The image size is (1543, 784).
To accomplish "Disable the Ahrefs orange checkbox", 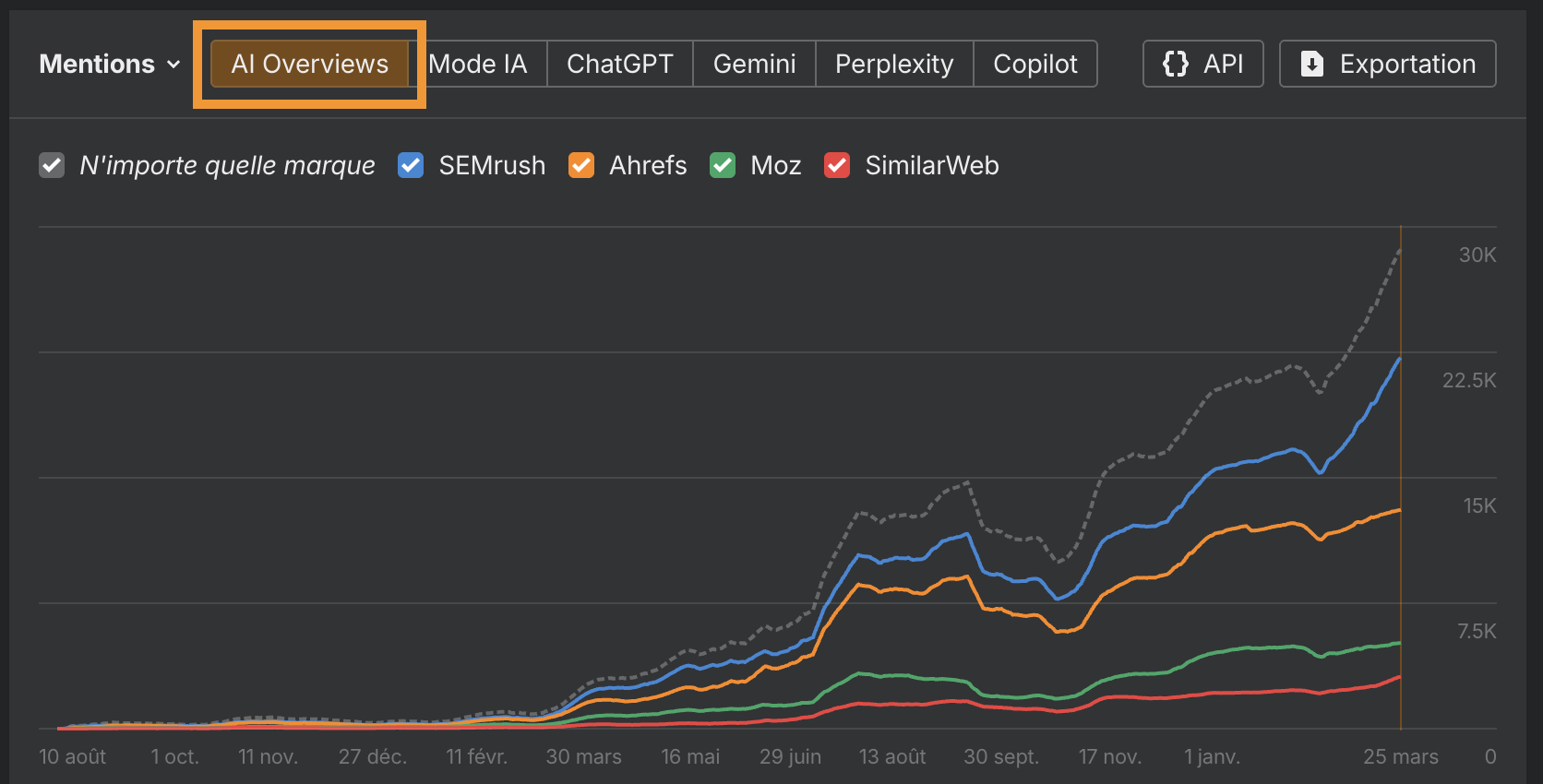I will (581, 166).
